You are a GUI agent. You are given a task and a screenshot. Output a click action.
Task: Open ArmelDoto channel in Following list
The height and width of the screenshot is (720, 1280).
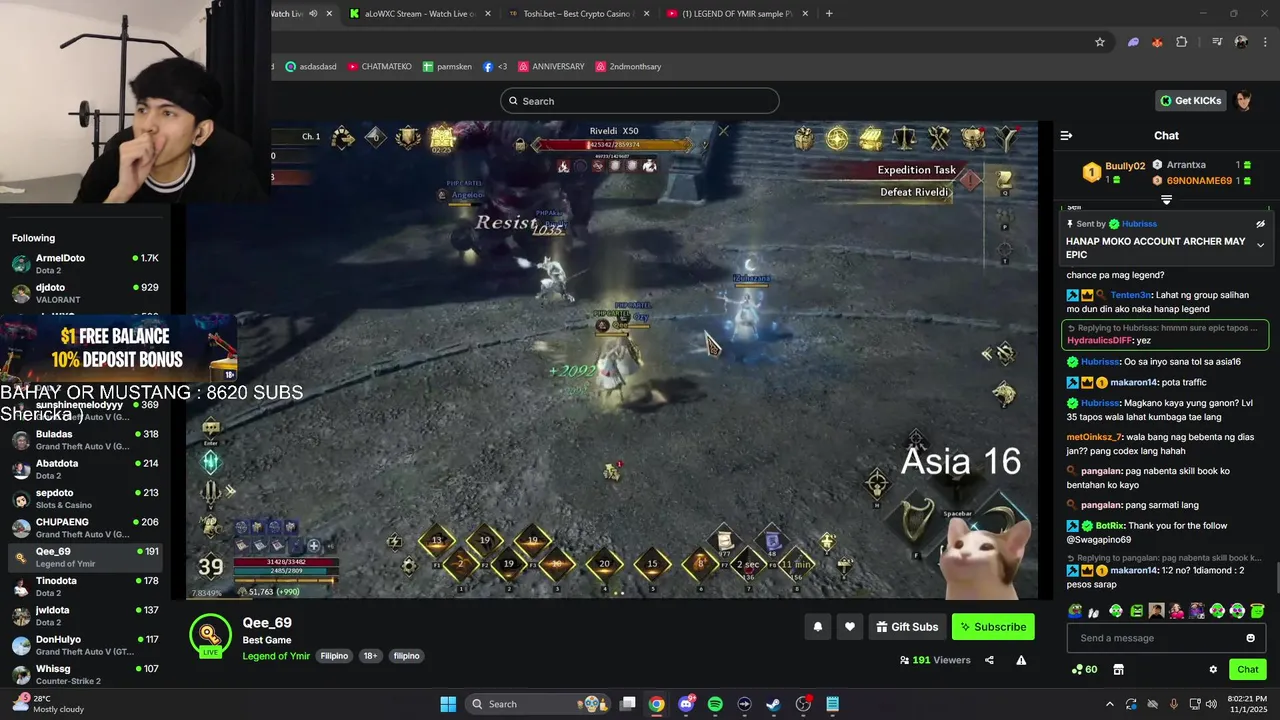(x=85, y=264)
